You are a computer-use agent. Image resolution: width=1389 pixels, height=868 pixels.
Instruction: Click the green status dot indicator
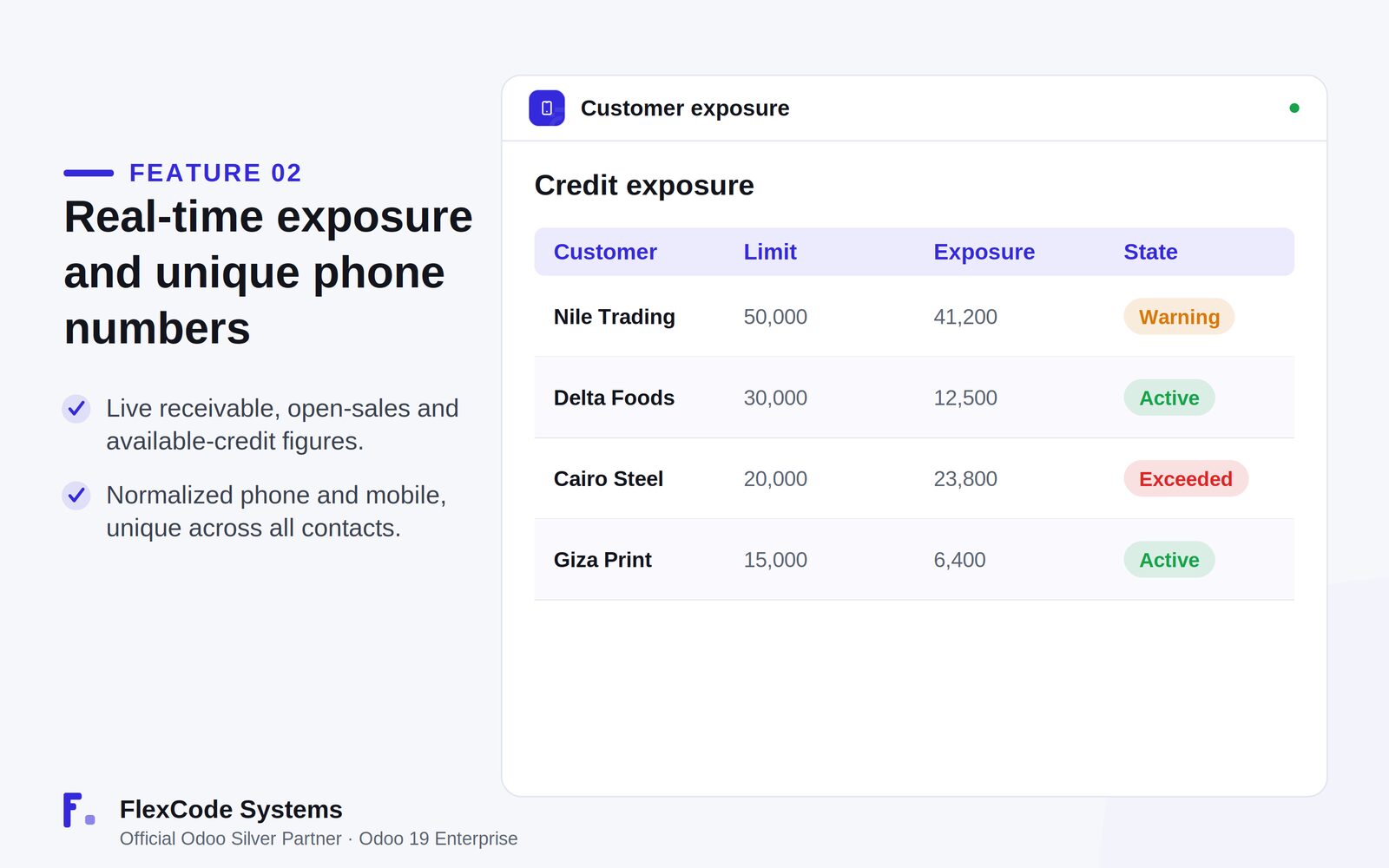point(1294,108)
